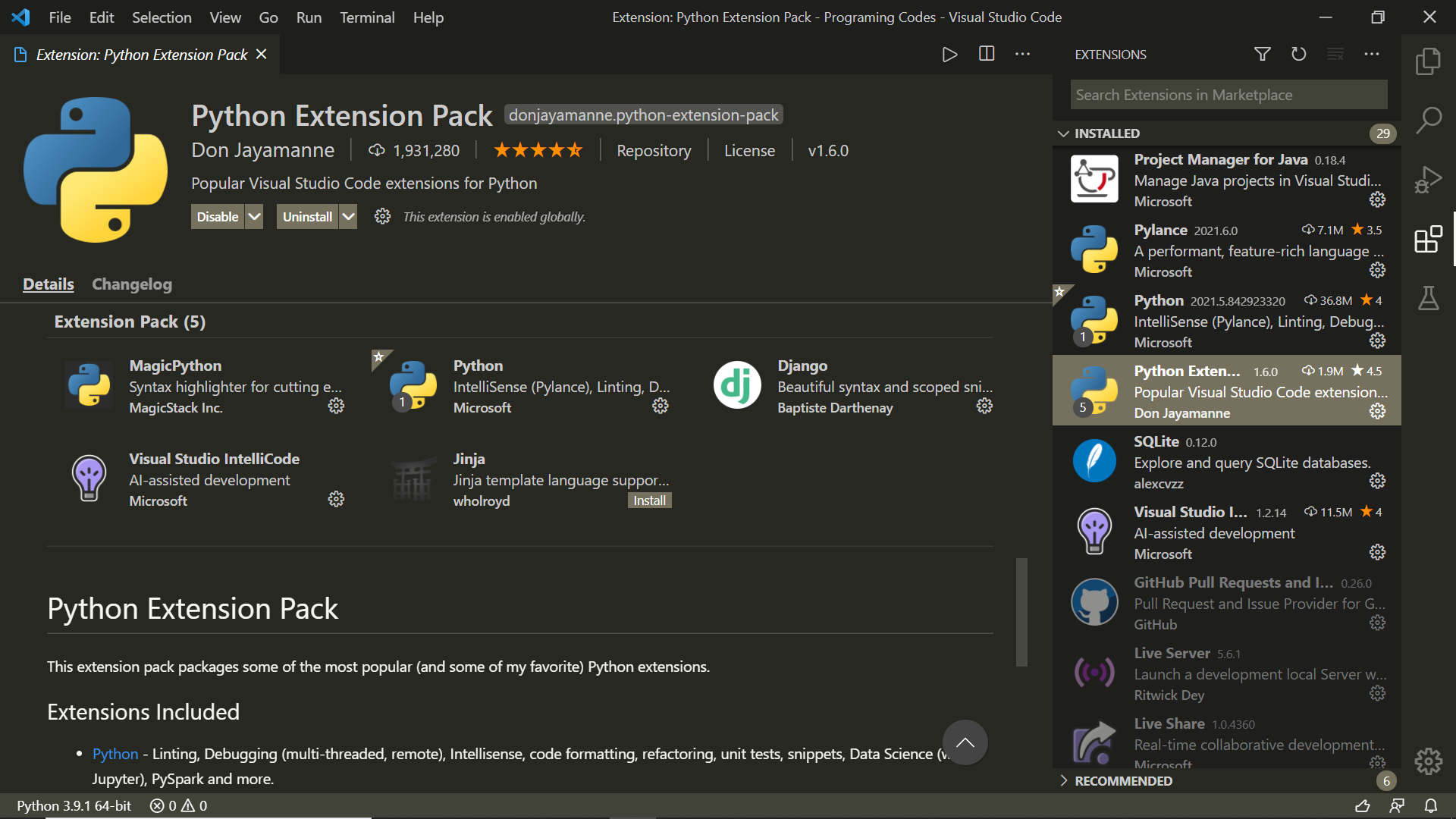Image resolution: width=1456 pixels, height=819 pixels.
Task: Open settings gear for Pylance extension
Action: click(1377, 270)
